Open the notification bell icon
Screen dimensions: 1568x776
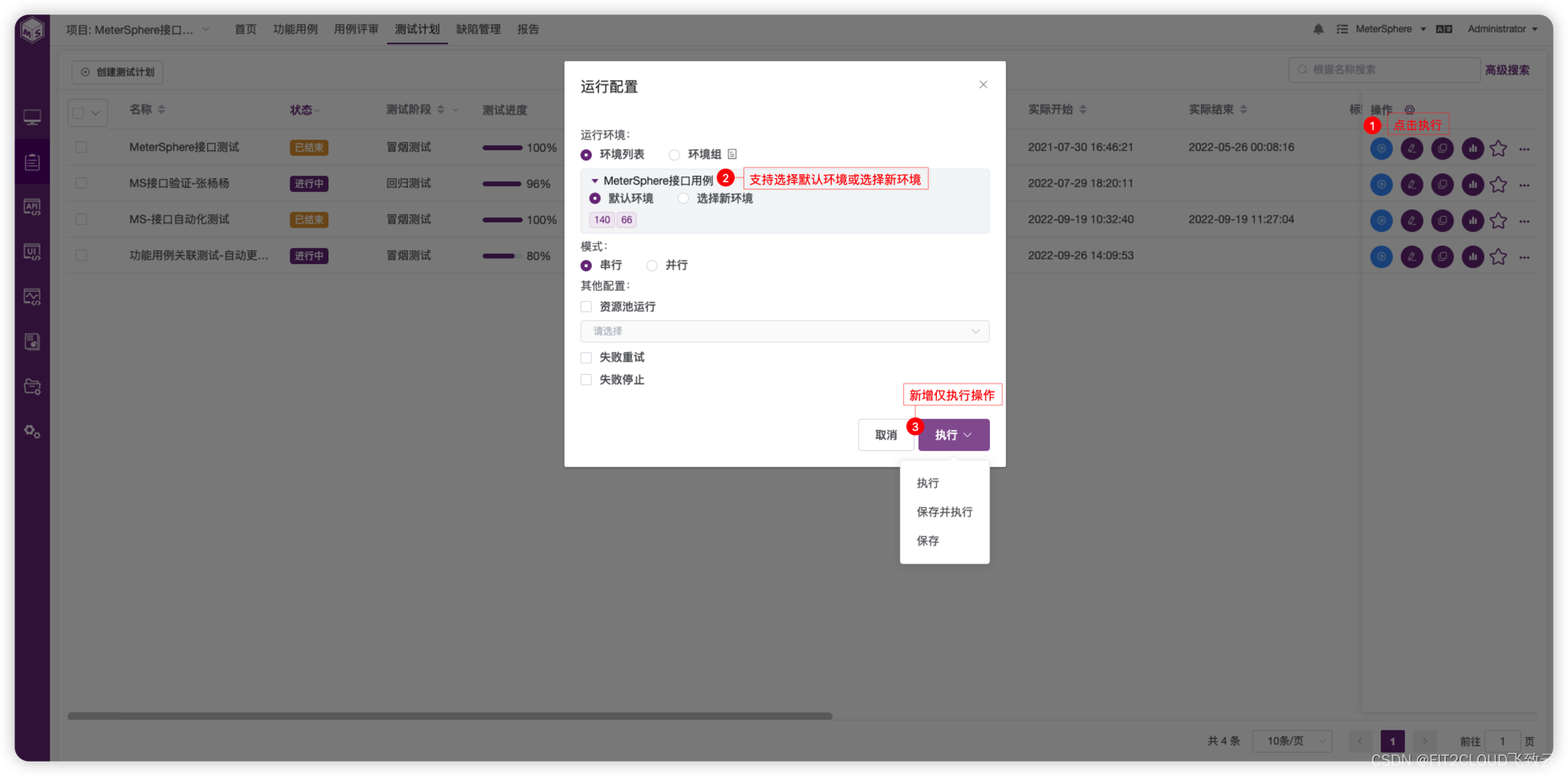tap(1318, 29)
